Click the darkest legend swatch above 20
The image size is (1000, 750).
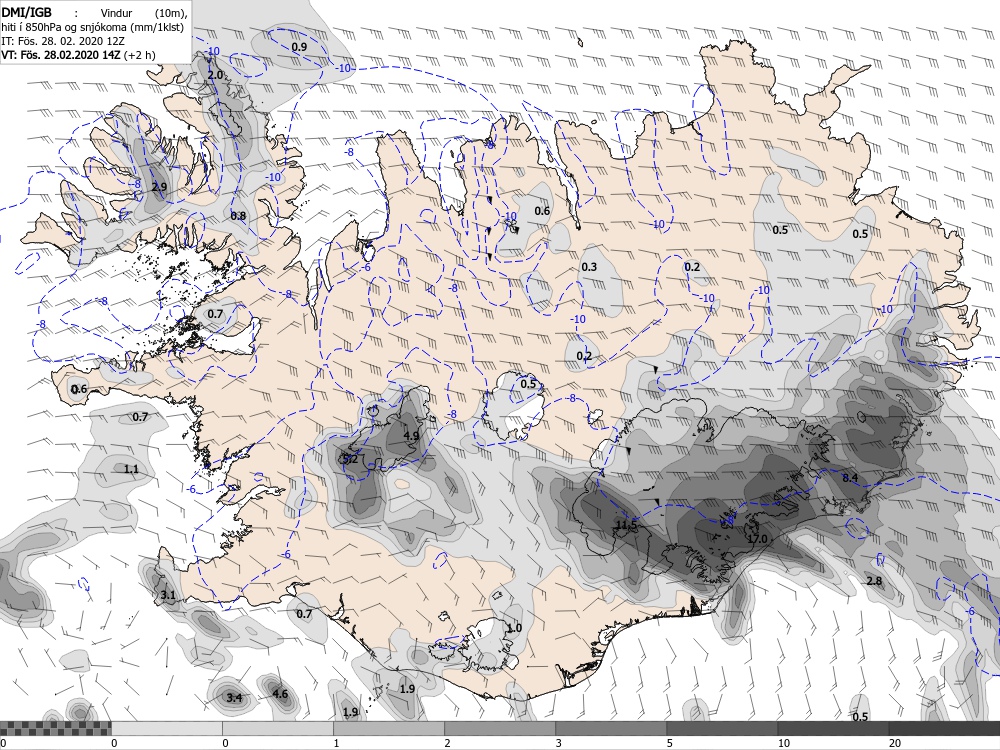coord(944,728)
